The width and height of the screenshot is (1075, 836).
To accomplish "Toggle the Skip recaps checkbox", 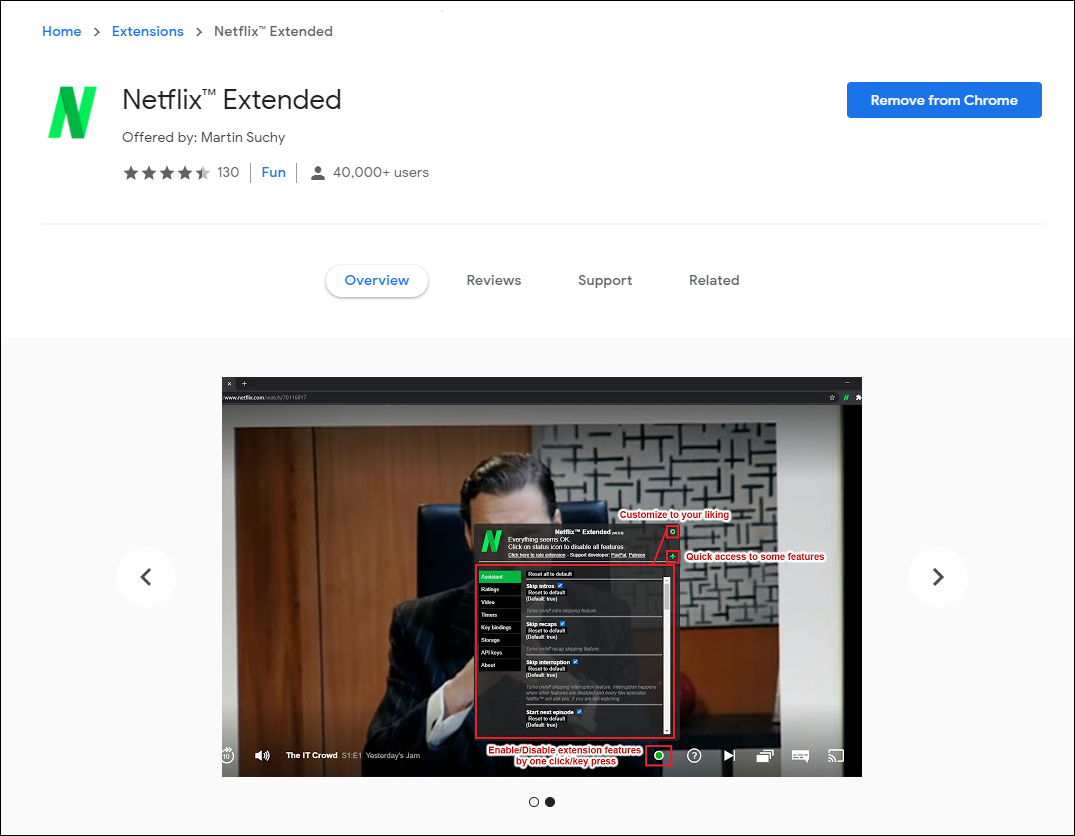I will 562,624.
